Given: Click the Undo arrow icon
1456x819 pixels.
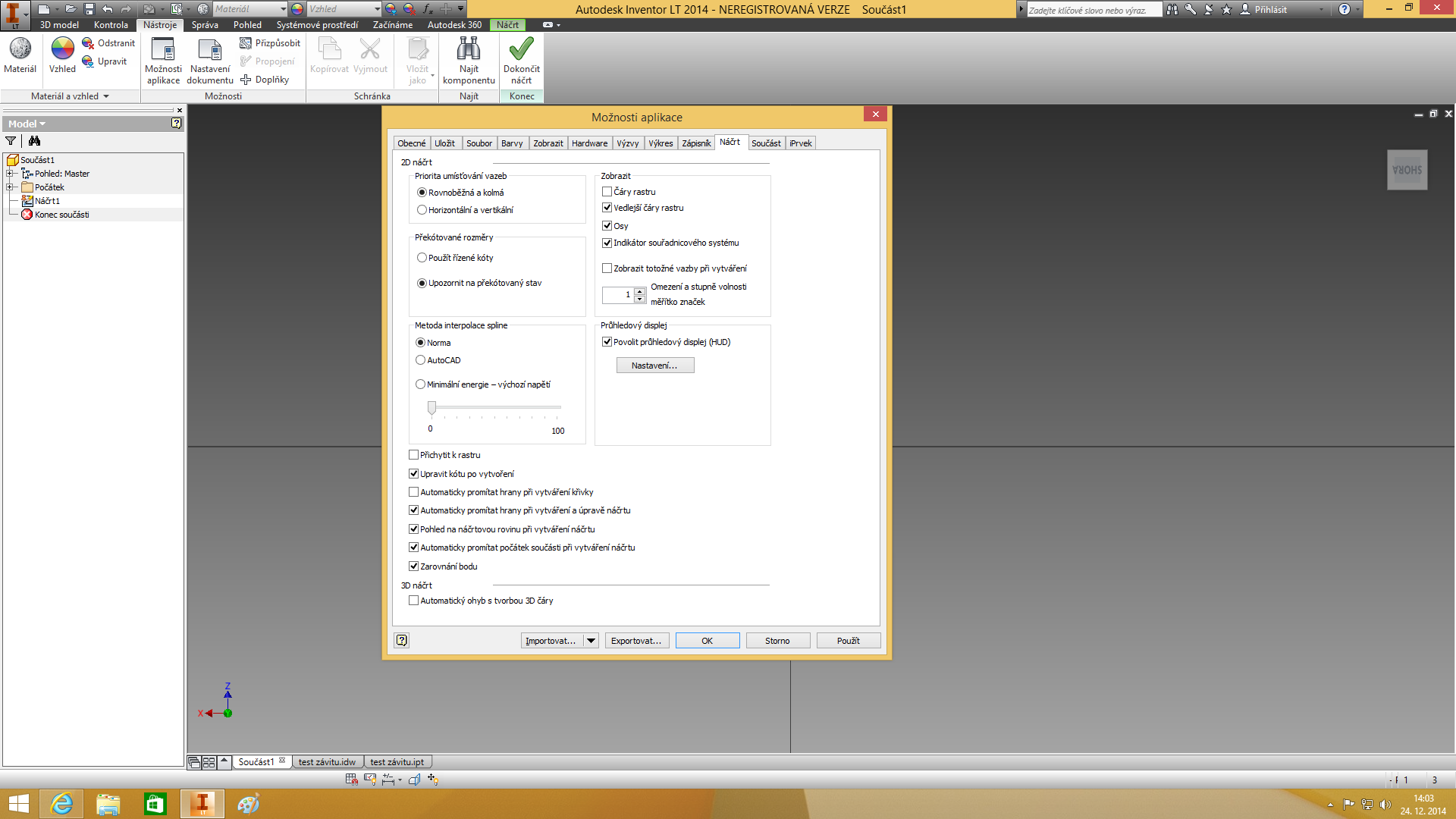Looking at the screenshot, I should (108, 9).
